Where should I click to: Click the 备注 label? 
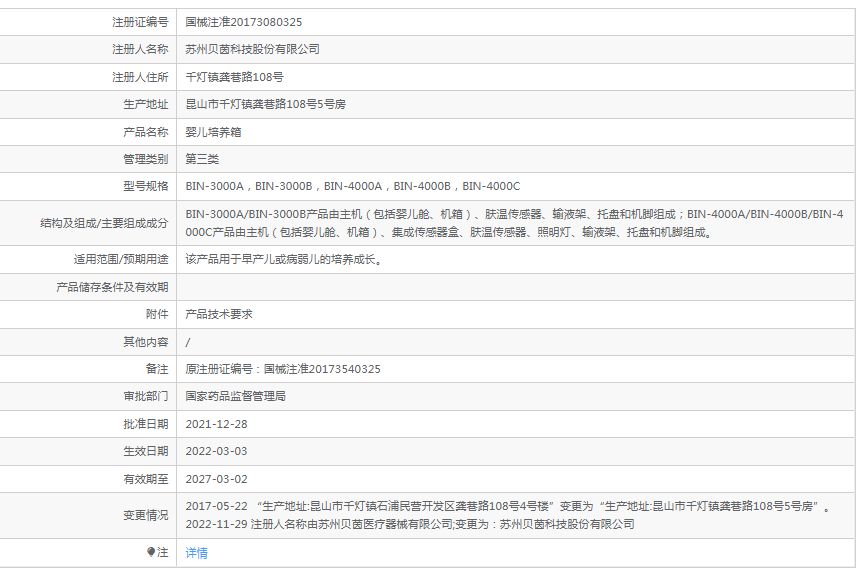click(157, 369)
